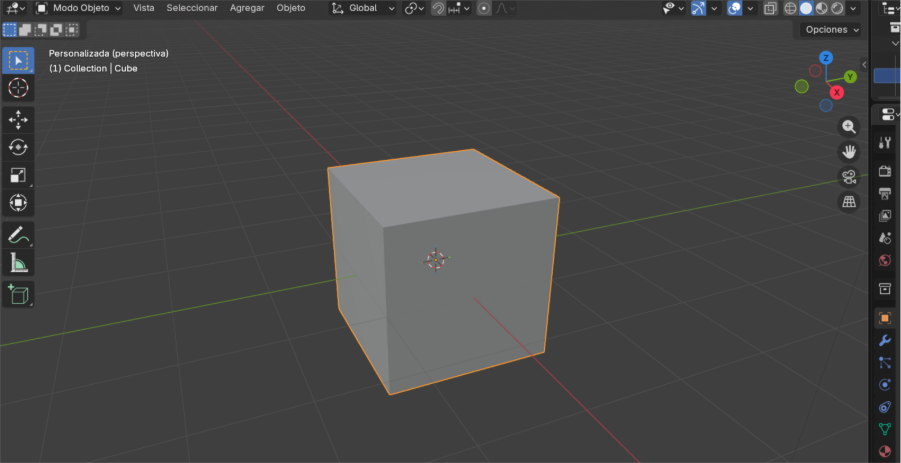Open the Seleccionar menu
Viewport: 901px width, 463px height.
click(x=192, y=8)
